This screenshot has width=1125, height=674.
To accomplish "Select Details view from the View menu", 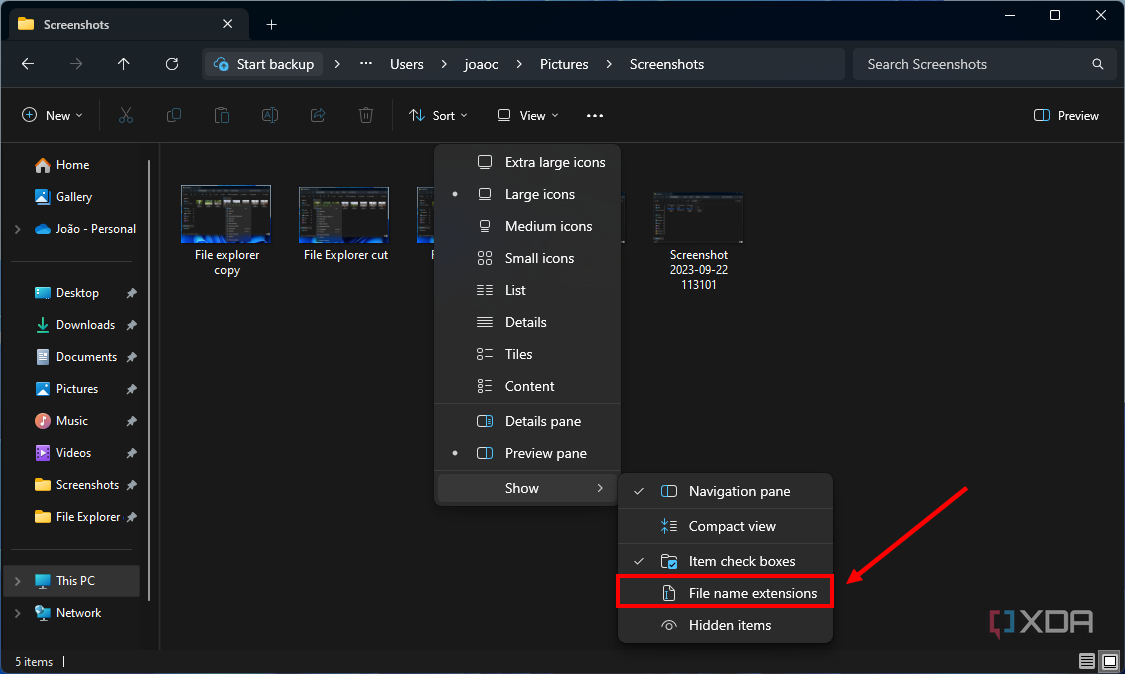I will click(x=526, y=322).
